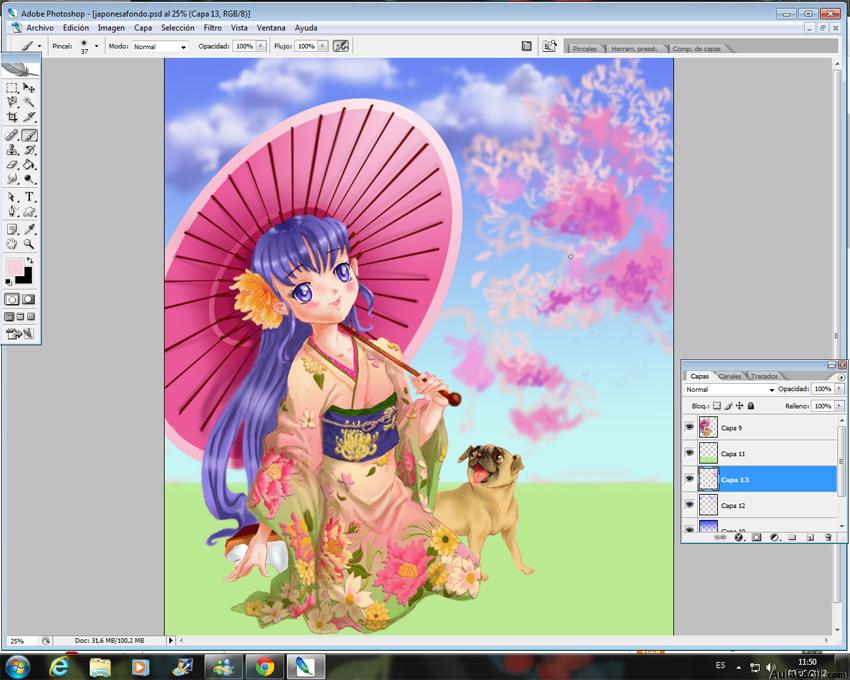This screenshot has width=850, height=680.
Task: Pick the Magic Wand tool
Action: pyautogui.click(x=29, y=102)
